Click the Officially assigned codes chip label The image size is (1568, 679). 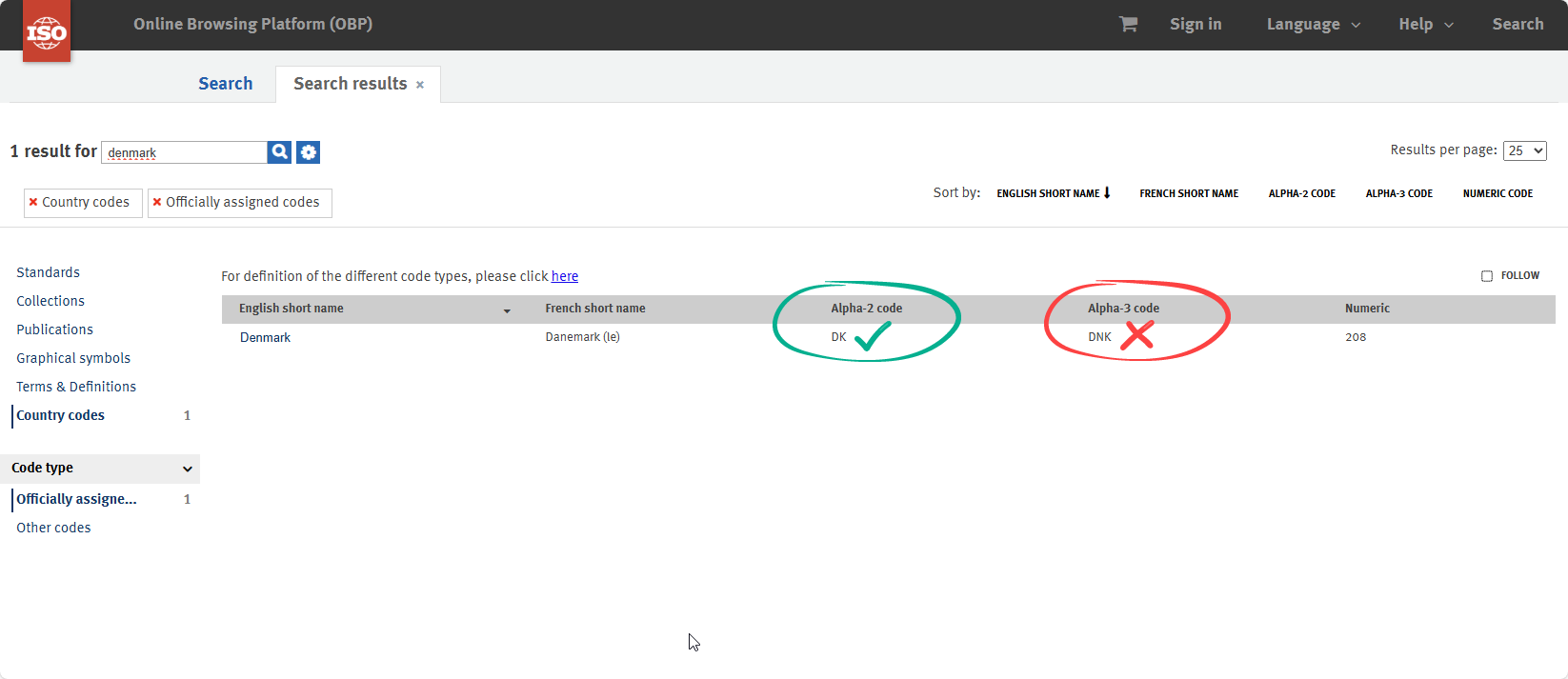pos(243,202)
